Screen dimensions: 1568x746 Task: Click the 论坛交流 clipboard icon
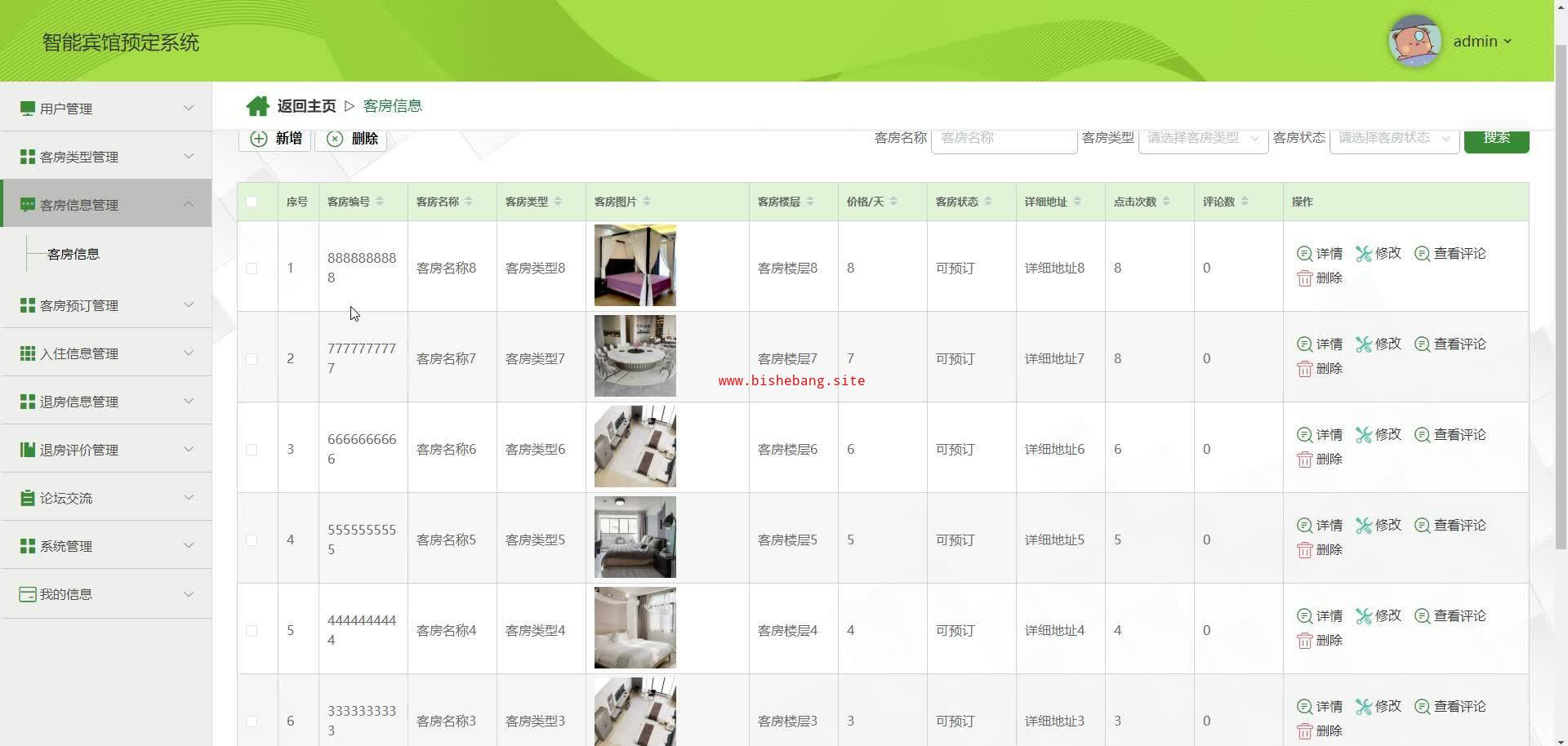(x=28, y=498)
